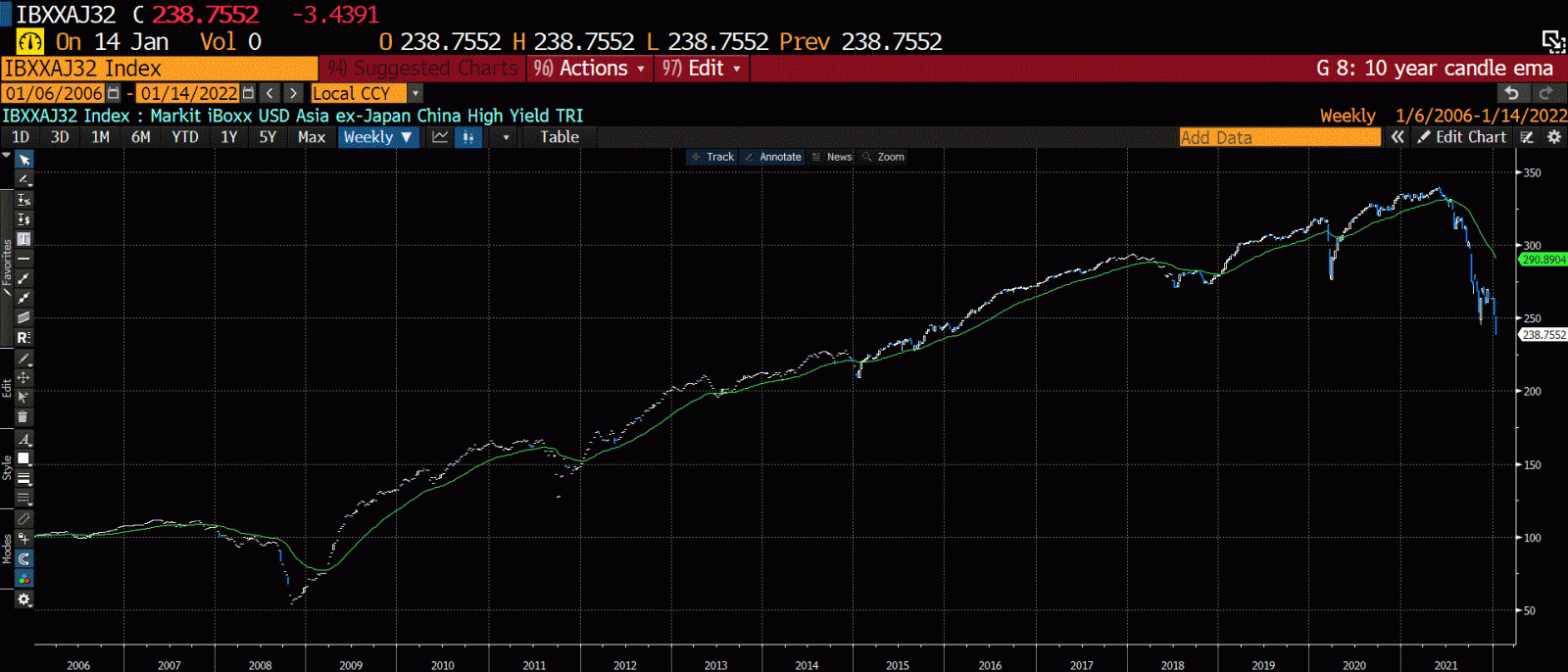Click the trash delete icon in Edit section
The image size is (1568, 672).
24,417
